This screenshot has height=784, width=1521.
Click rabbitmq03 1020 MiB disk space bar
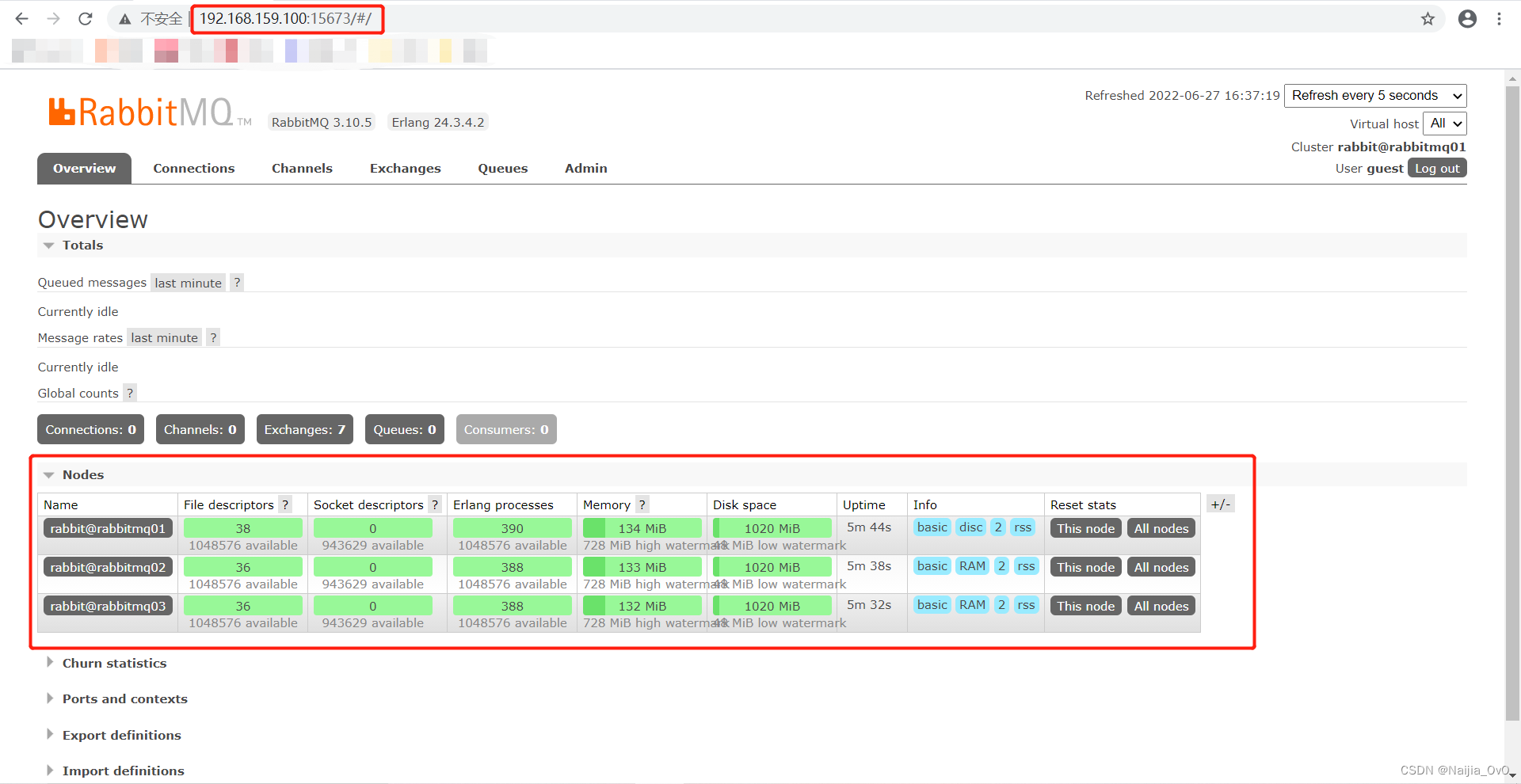coord(772,606)
